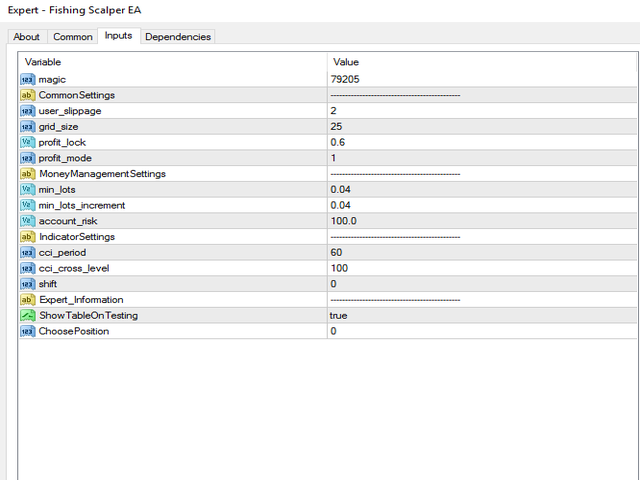This screenshot has width=640, height=480.
Task: Click the icon next to cci_period
Action: point(27,252)
